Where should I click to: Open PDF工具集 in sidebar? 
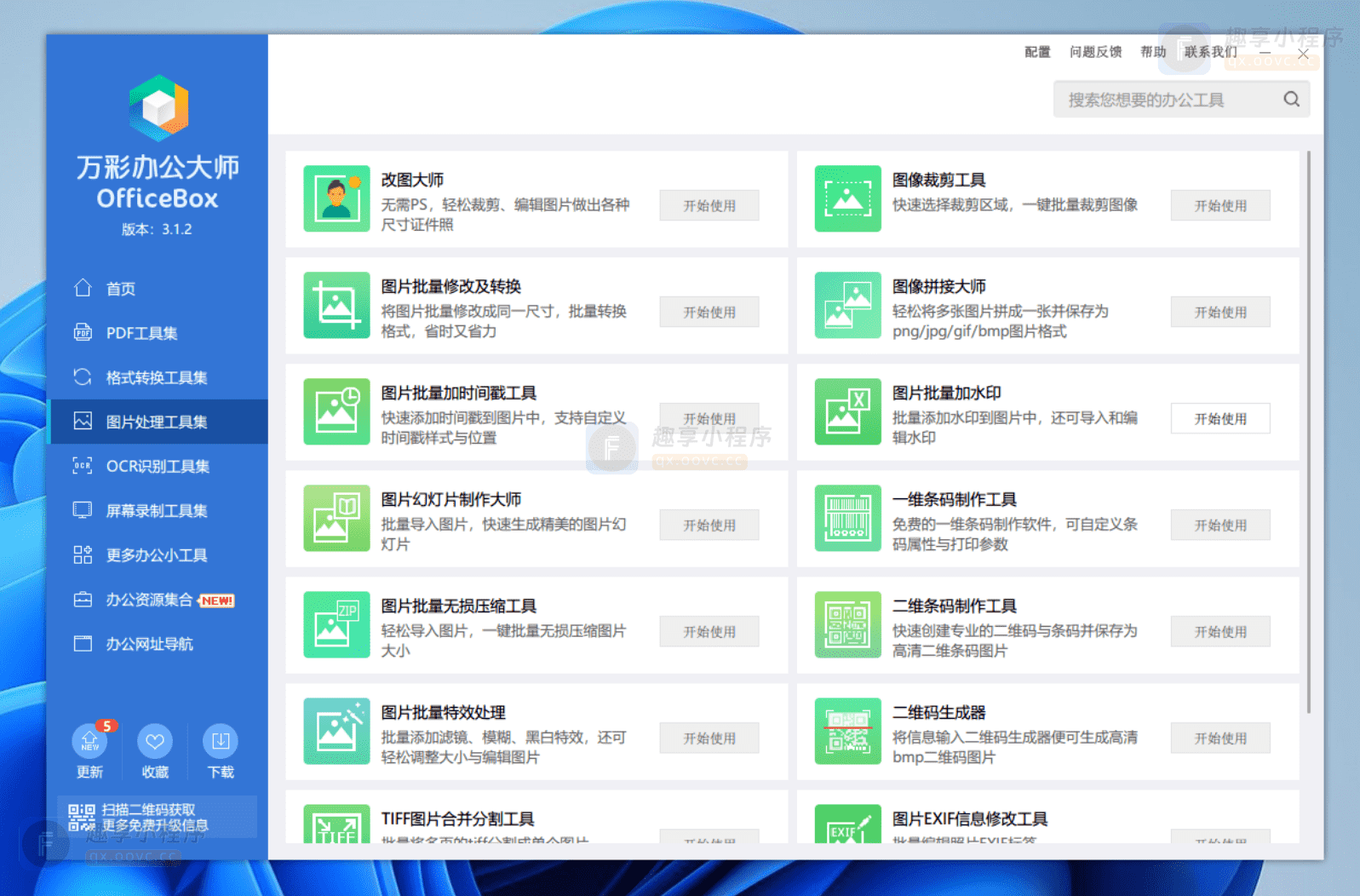(158, 333)
